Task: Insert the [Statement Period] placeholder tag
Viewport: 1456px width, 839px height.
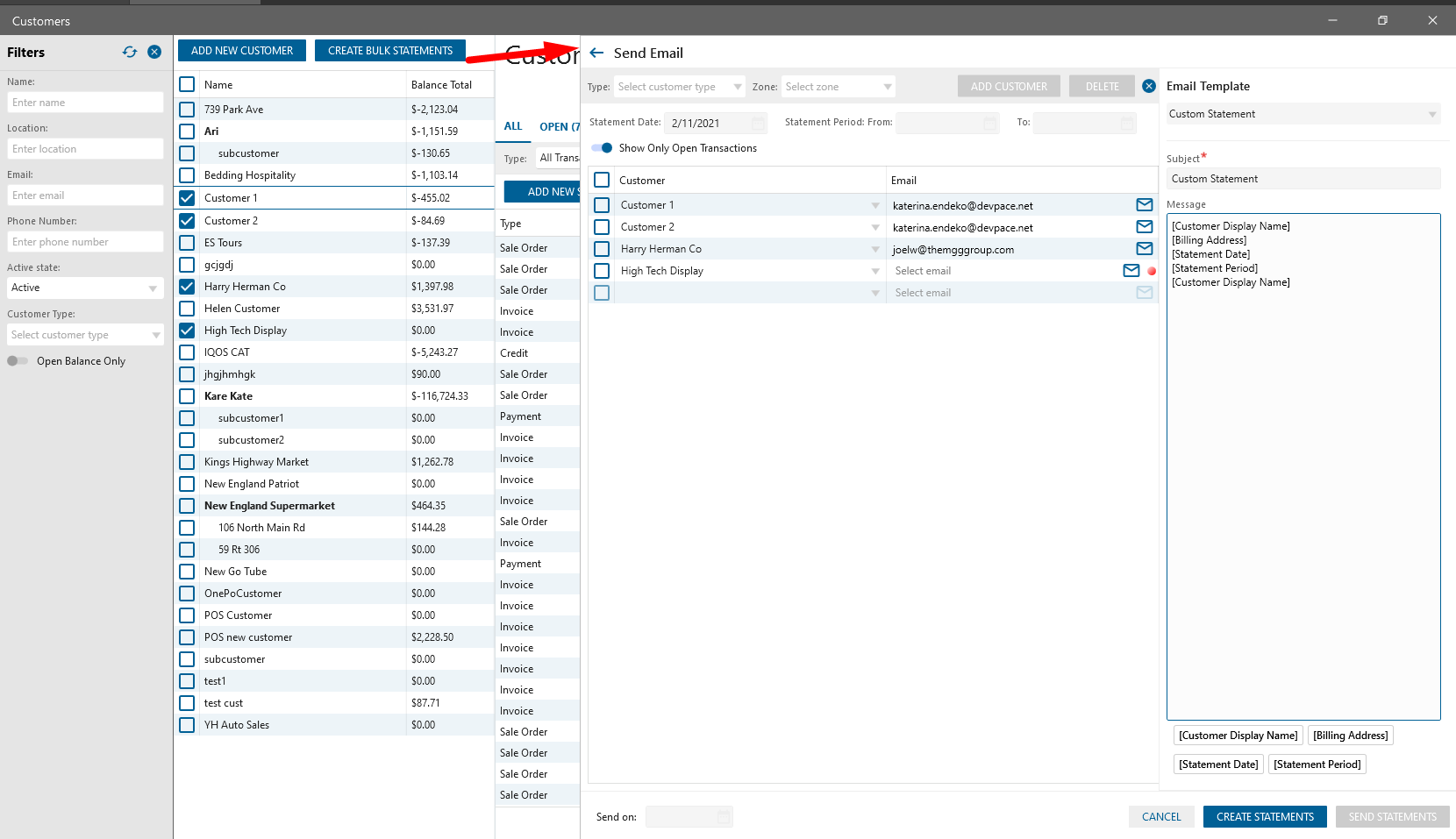Action: tap(1317, 764)
